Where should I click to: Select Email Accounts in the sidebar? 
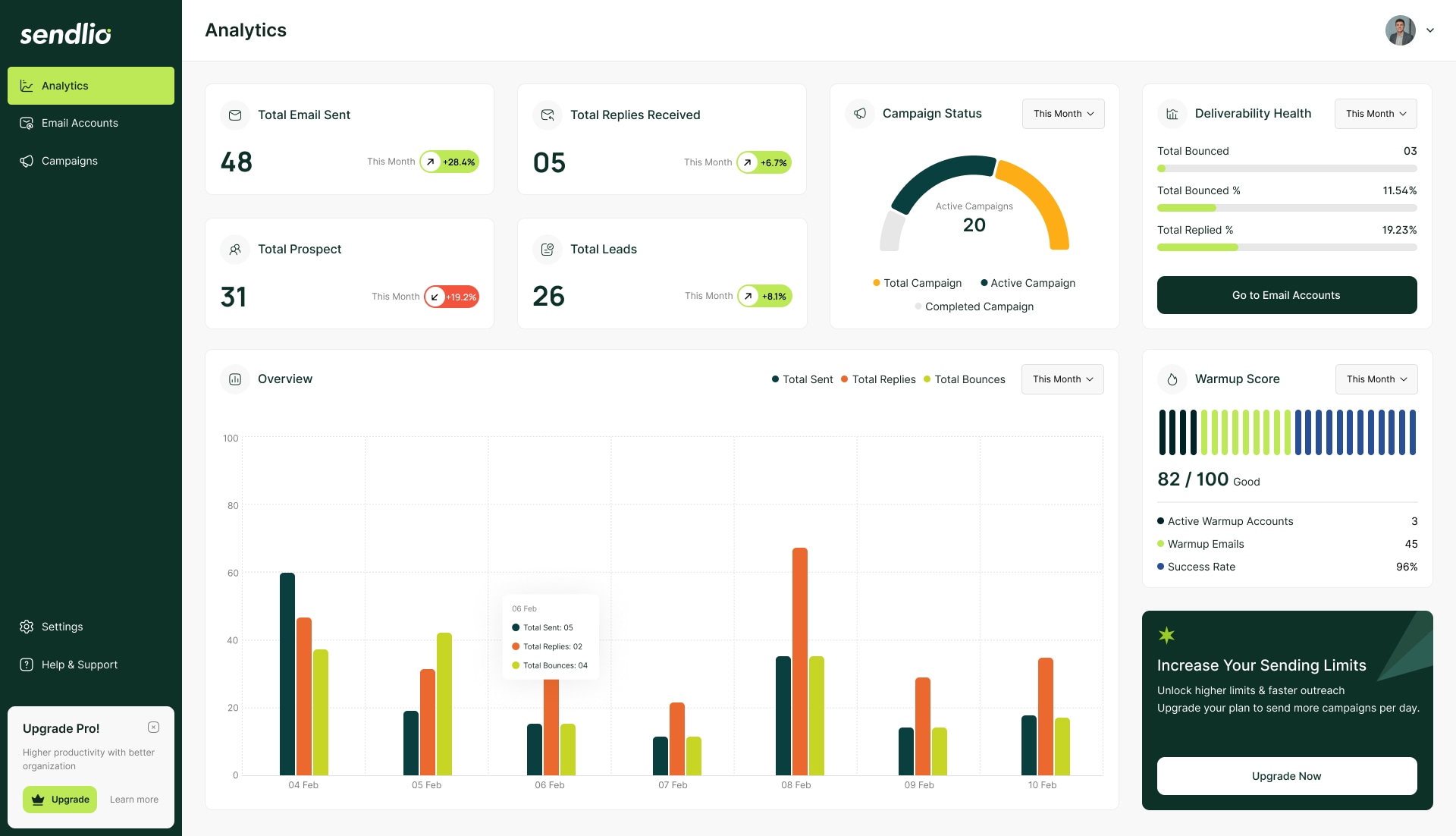[x=80, y=122]
